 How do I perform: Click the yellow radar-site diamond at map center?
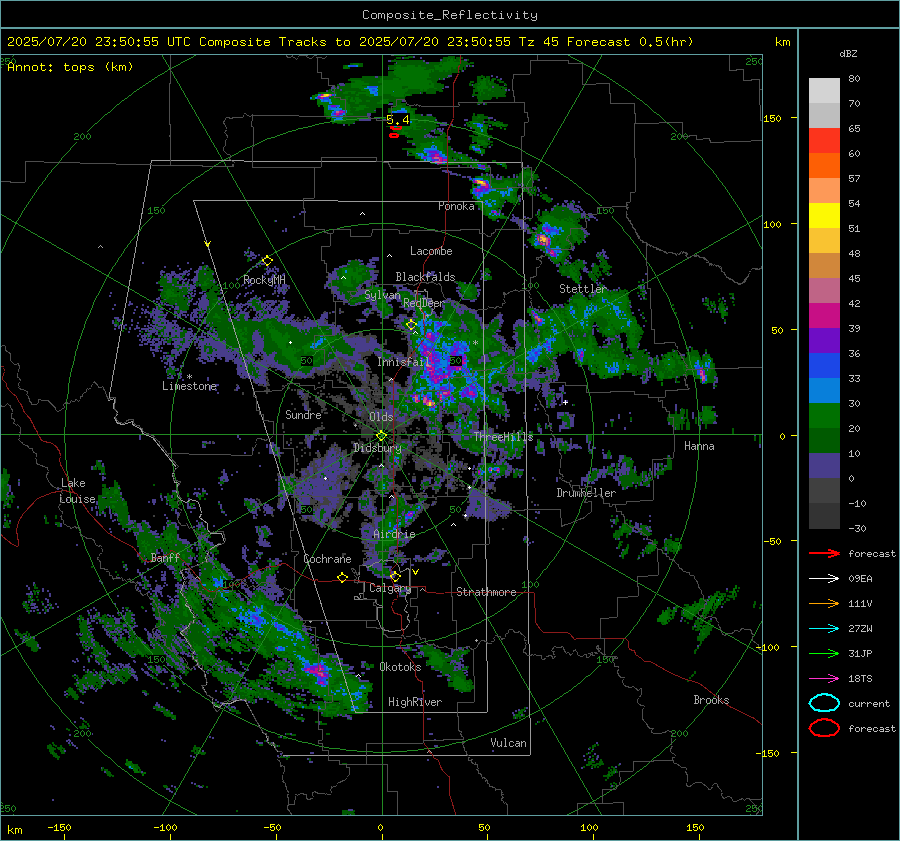click(381, 436)
